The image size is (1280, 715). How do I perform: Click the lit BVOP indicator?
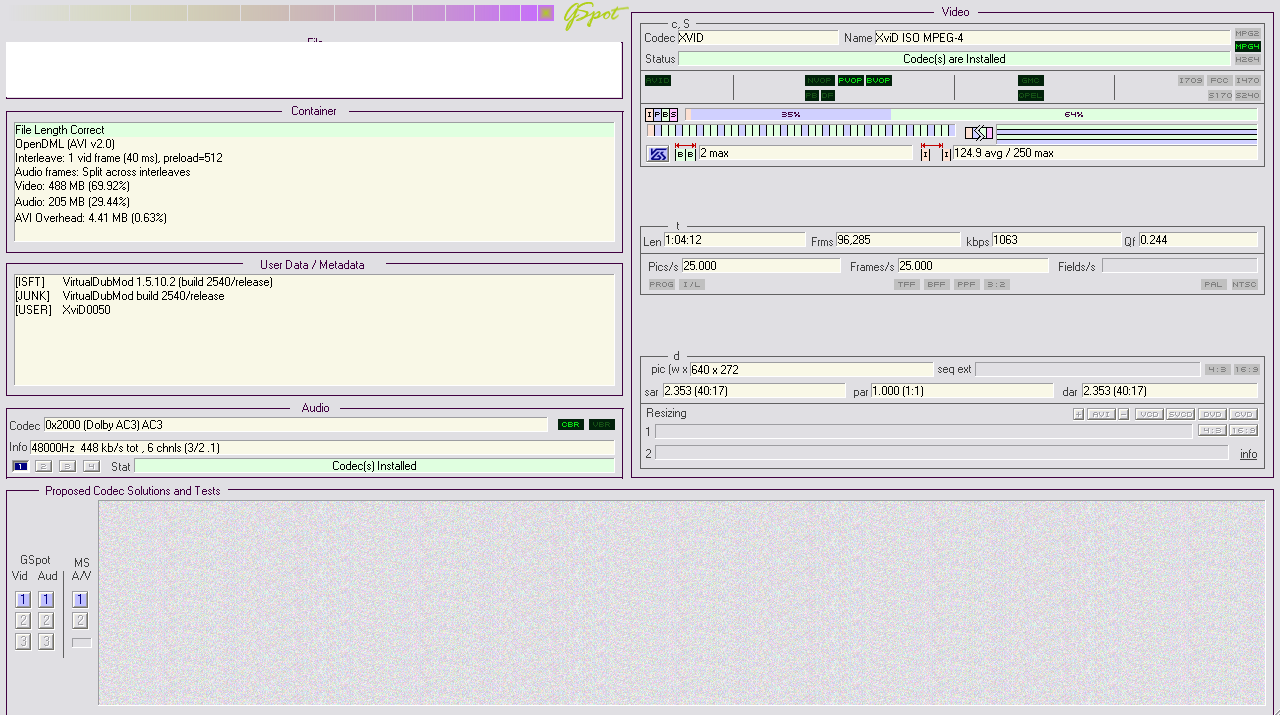pyautogui.click(x=879, y=80)
